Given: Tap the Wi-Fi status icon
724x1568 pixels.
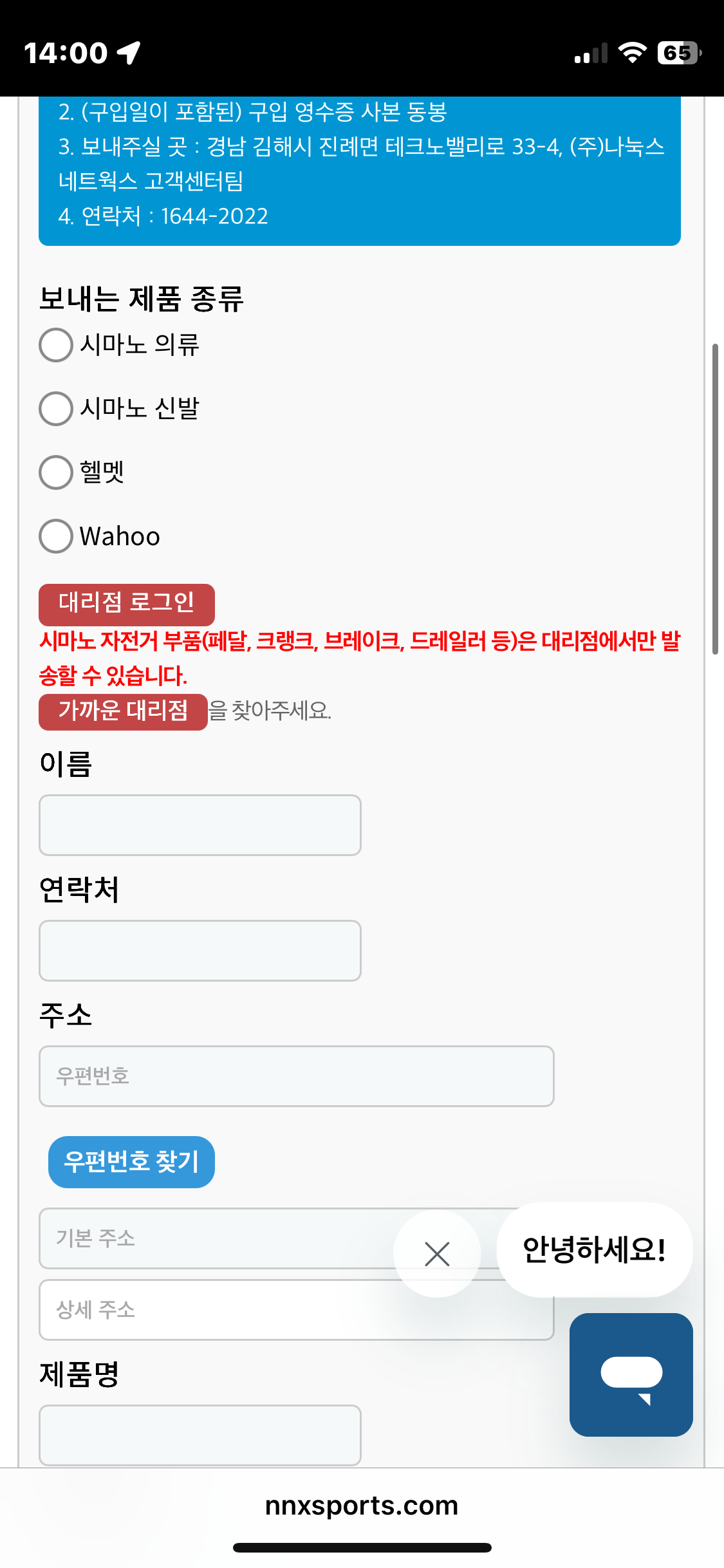Looking at the screenshot, I should [x=632, y=53].
